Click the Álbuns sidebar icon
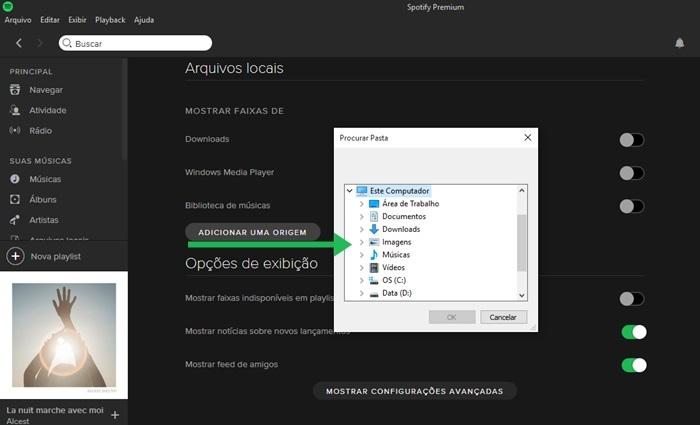 click(15, 199)
